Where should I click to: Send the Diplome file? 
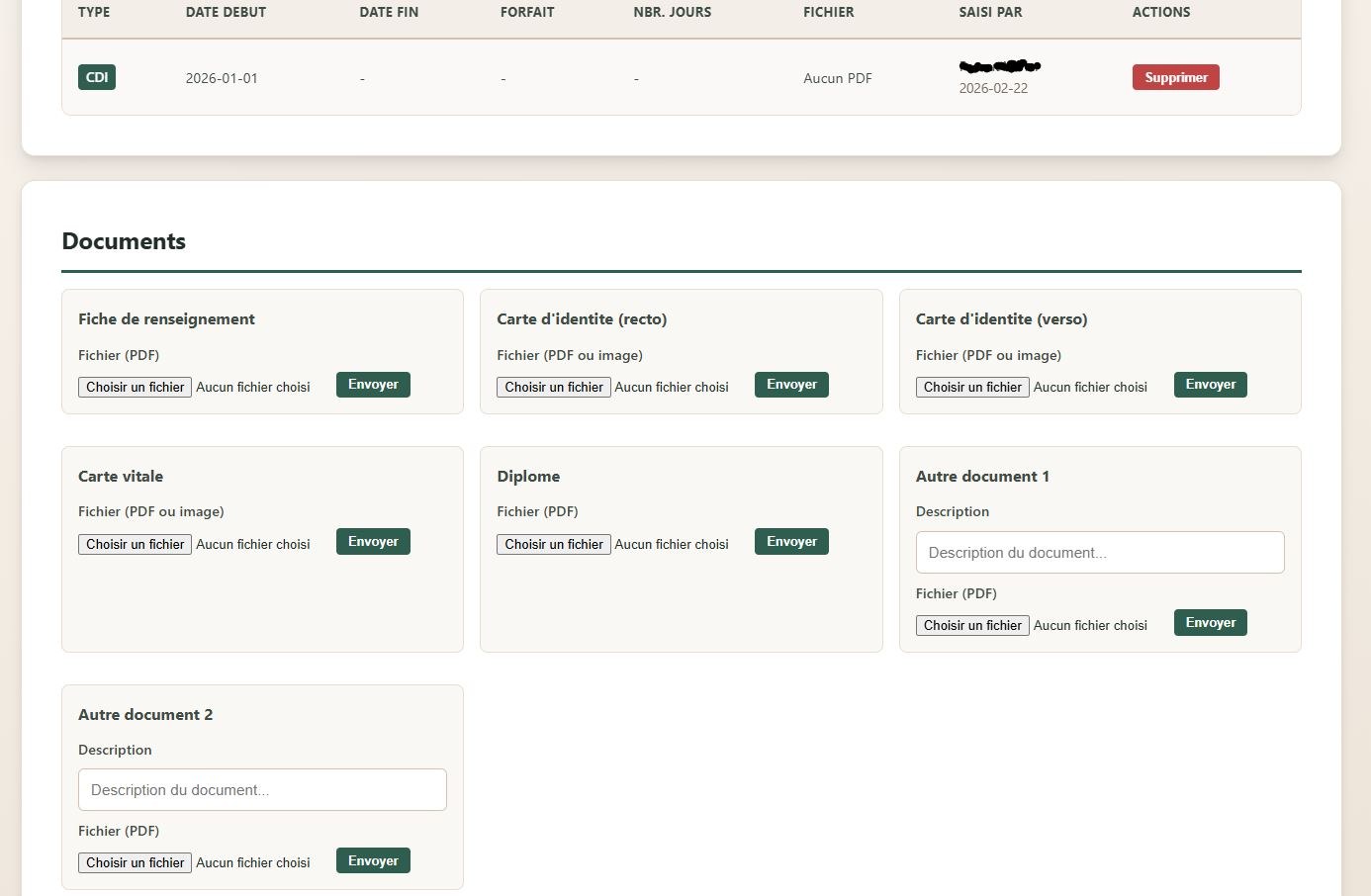[x=791, y=542]
